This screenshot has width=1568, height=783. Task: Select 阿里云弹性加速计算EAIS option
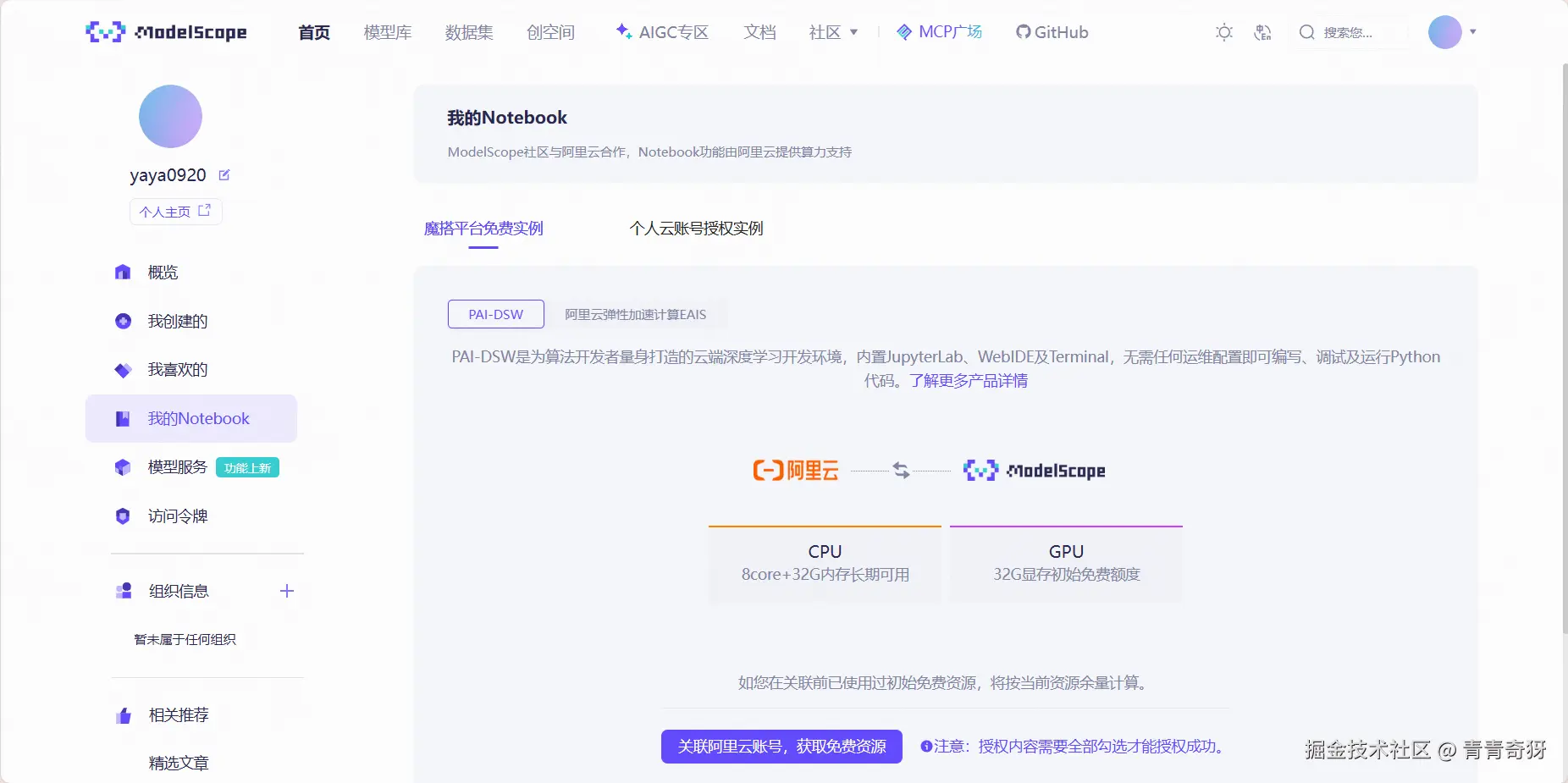(x=636, y=314)
